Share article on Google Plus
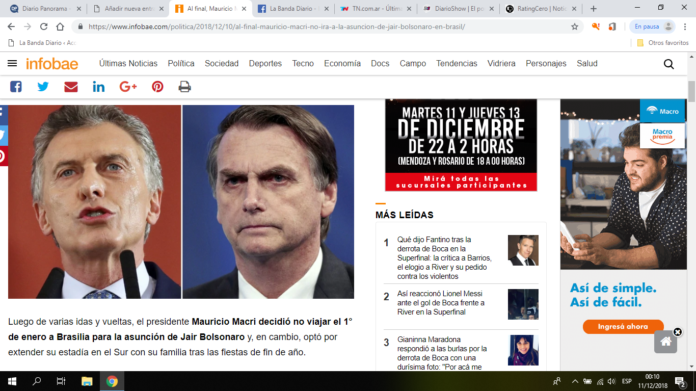The image size is (696, 391). 128,87
